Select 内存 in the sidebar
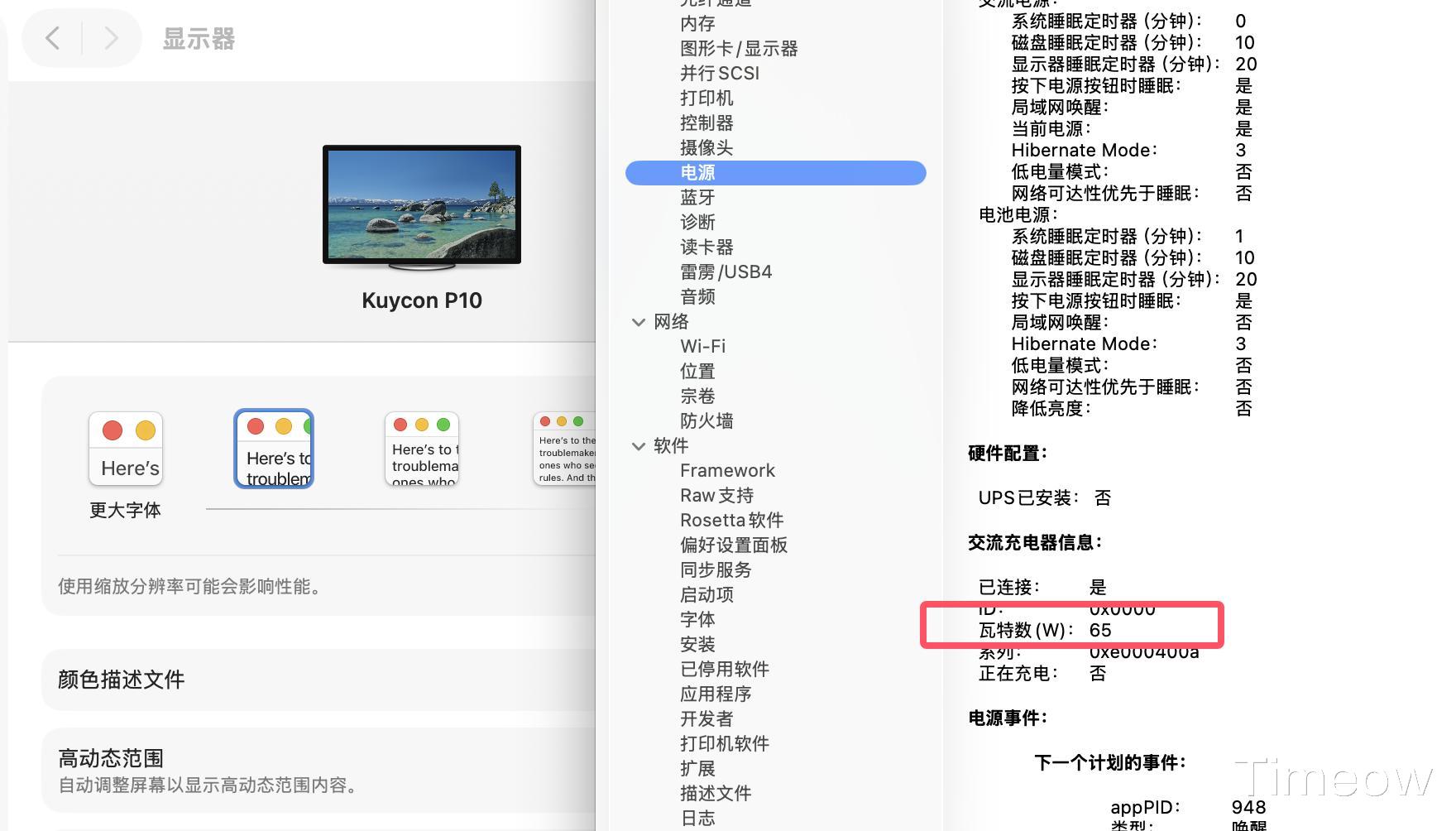Viewport: 1456px width, 831px height. (x=697, y=24)
